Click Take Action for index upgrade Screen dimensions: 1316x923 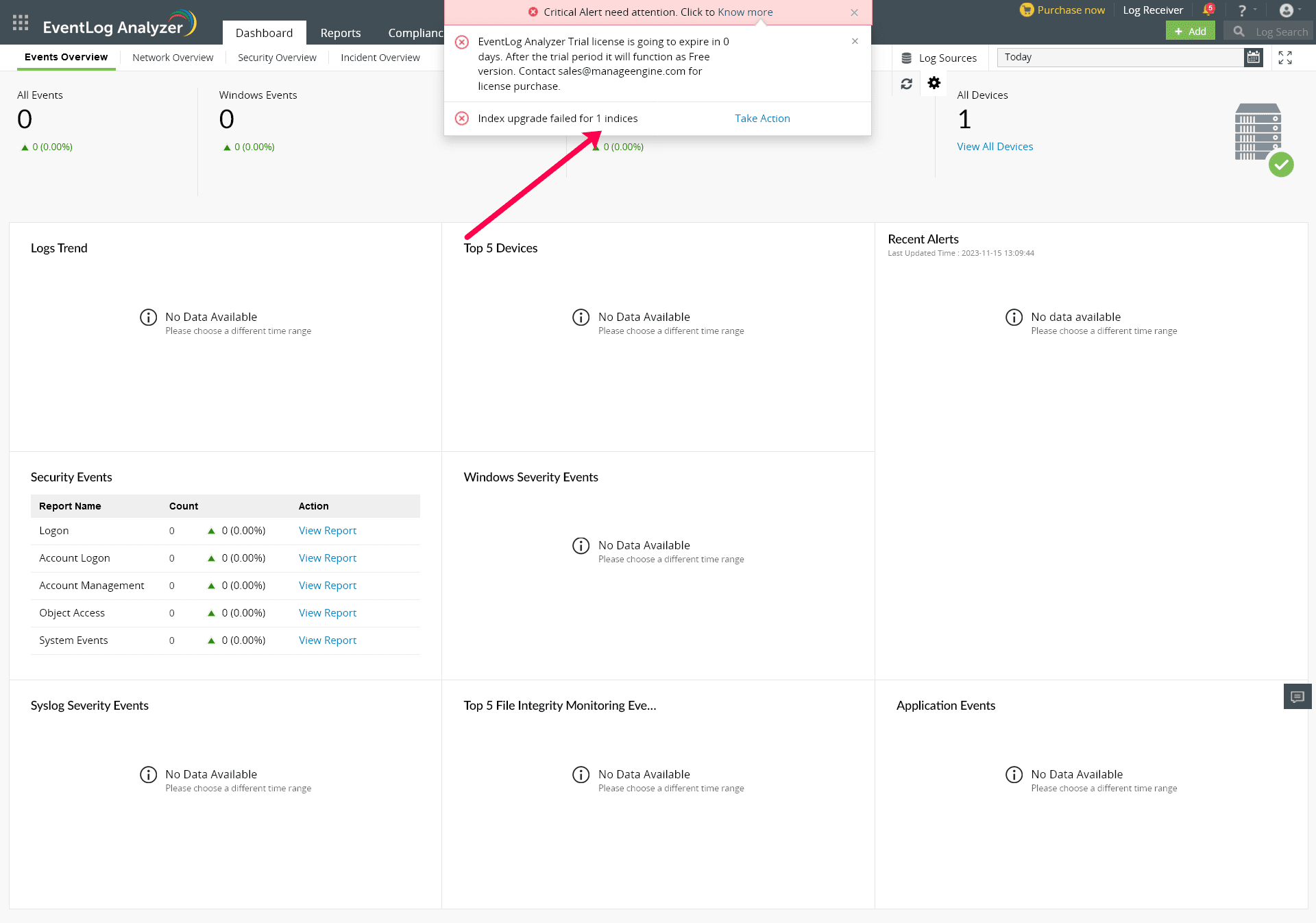coord(762,119)
